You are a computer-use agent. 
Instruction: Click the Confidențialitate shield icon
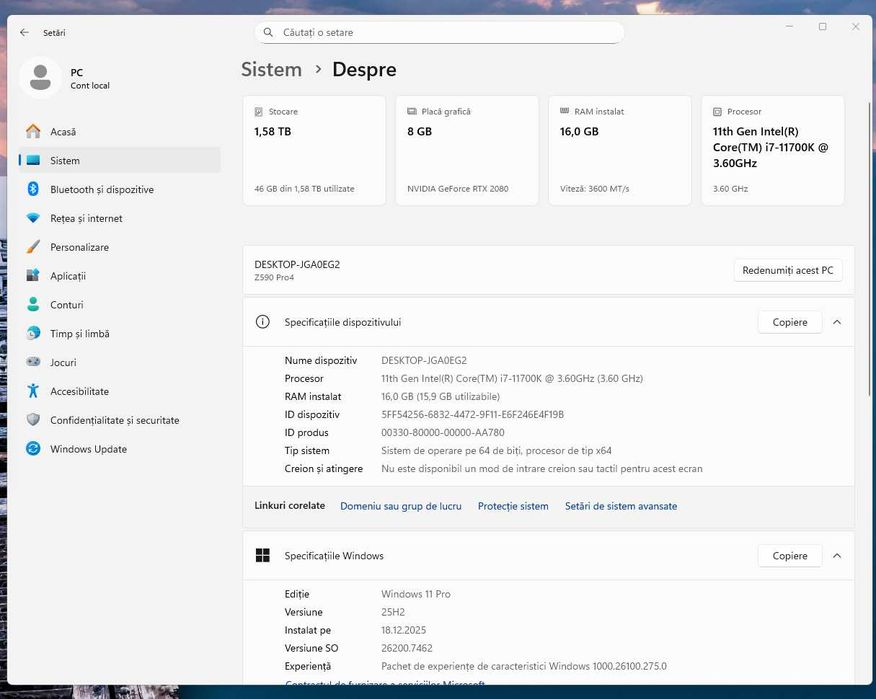pos(33,420)
